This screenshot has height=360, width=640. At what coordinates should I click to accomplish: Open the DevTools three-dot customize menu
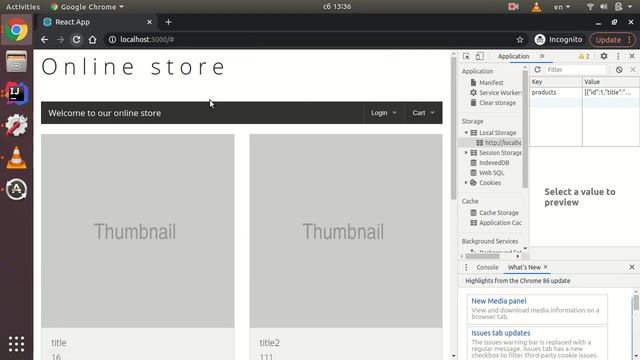point(618,56)
